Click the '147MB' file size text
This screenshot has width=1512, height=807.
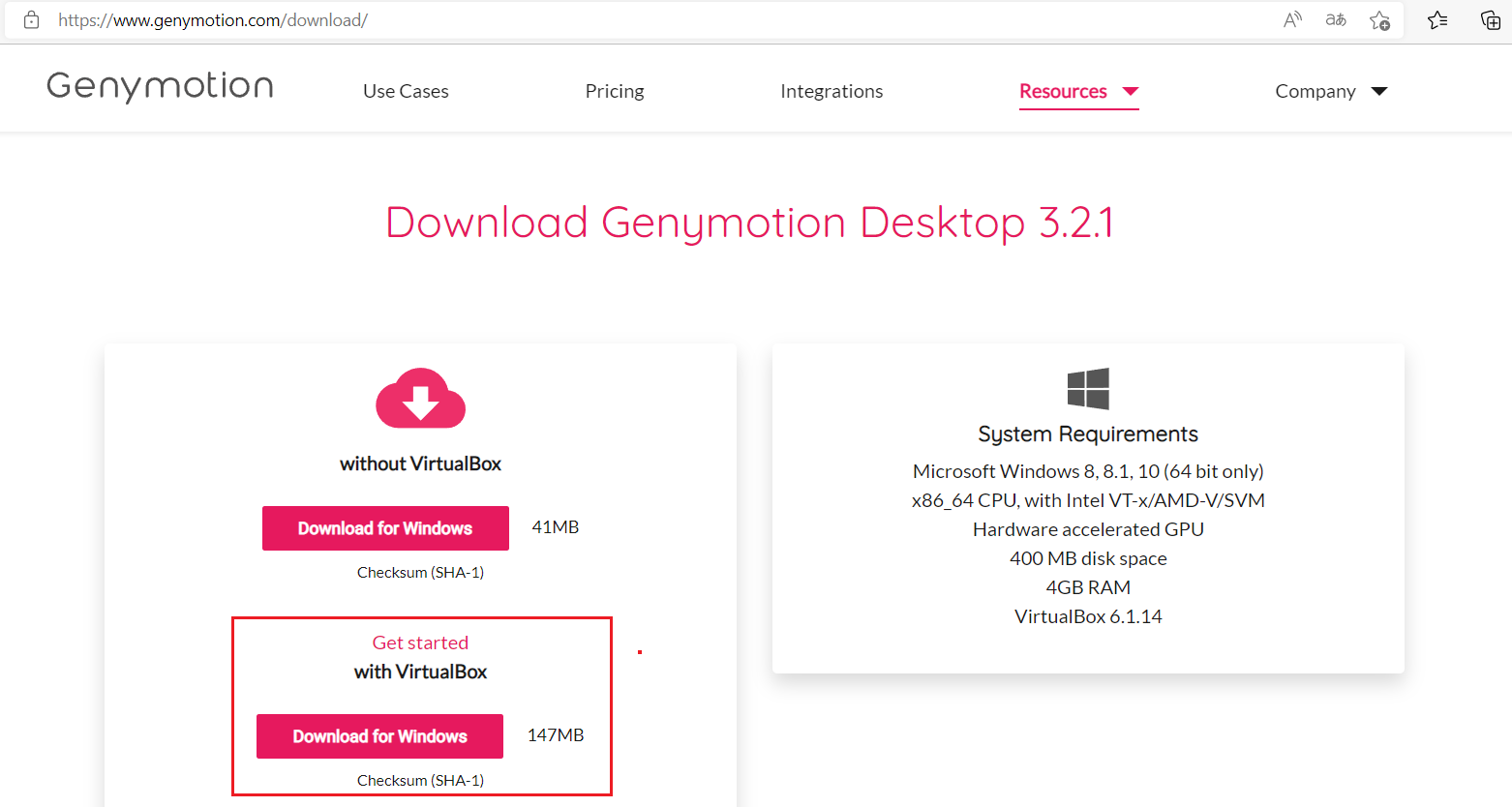556,735
